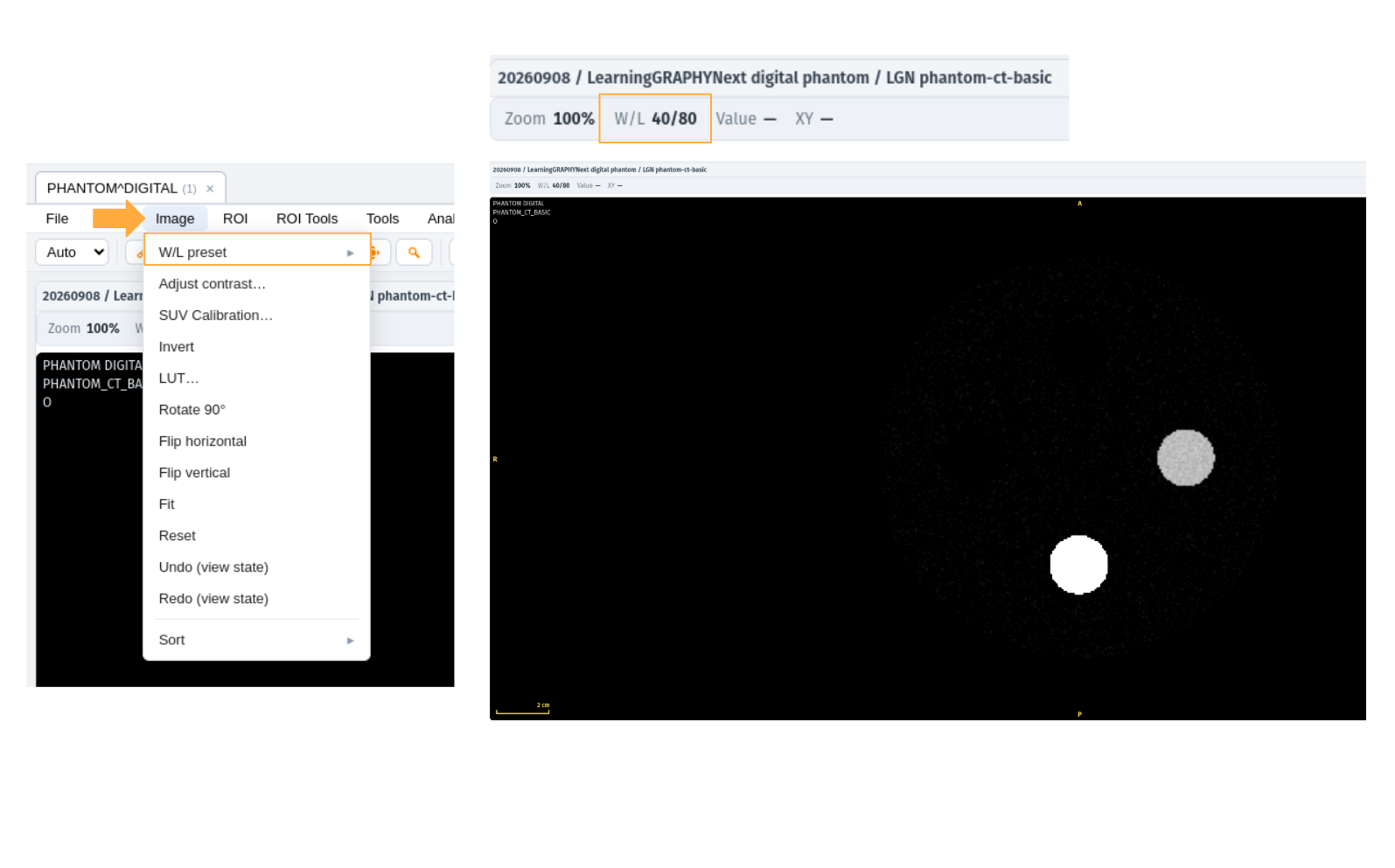Click the 2 cm scale bar
1395x868 pixels.
point(523,710)
